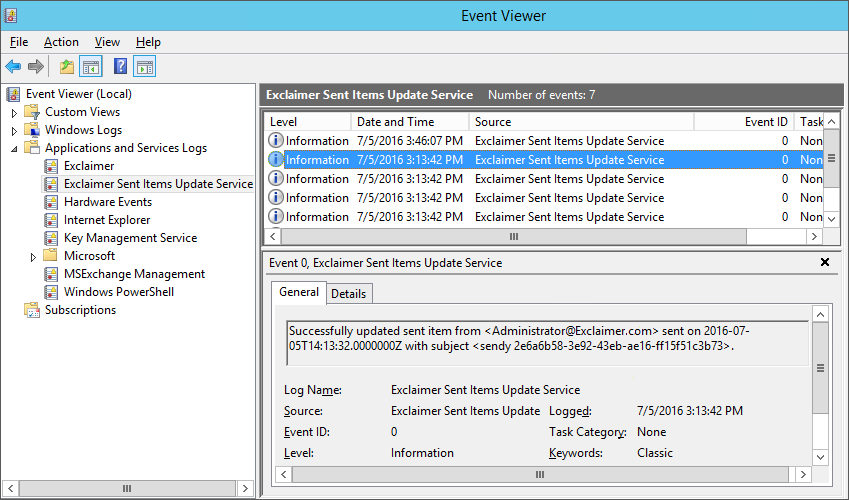Click info icon of 3:46:07 PM event

click(276, 140)
